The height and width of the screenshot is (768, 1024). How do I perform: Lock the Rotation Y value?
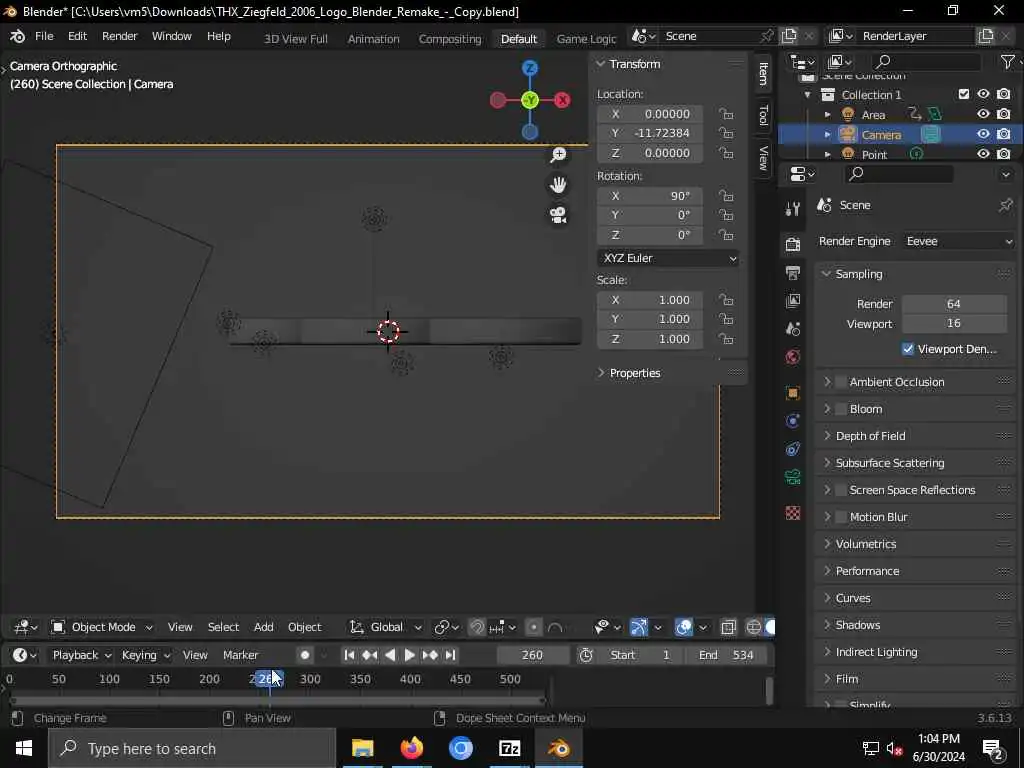(726, 215)
